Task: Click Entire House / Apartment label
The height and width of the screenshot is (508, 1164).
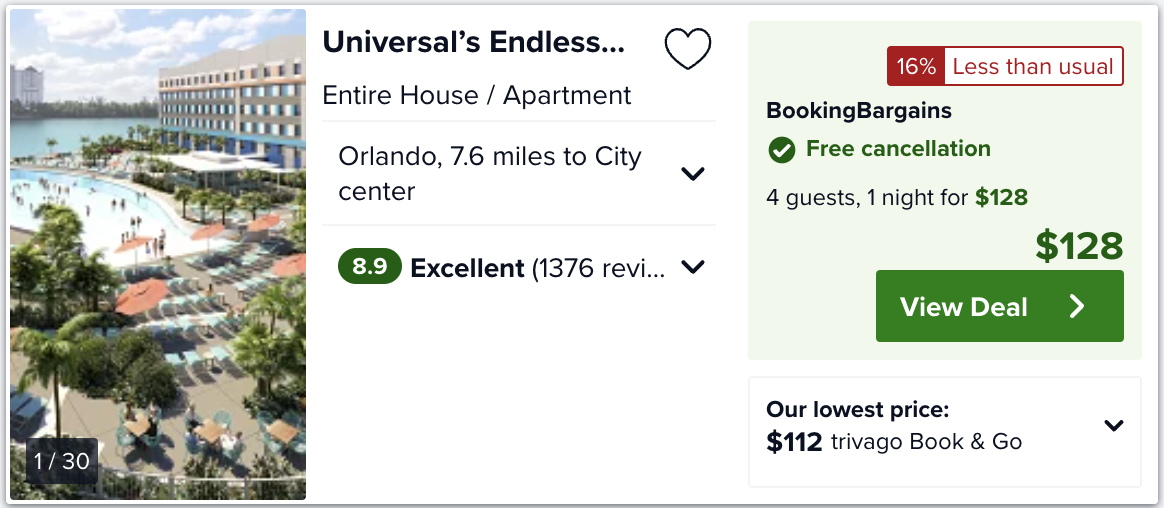Action: click(477, 96)
